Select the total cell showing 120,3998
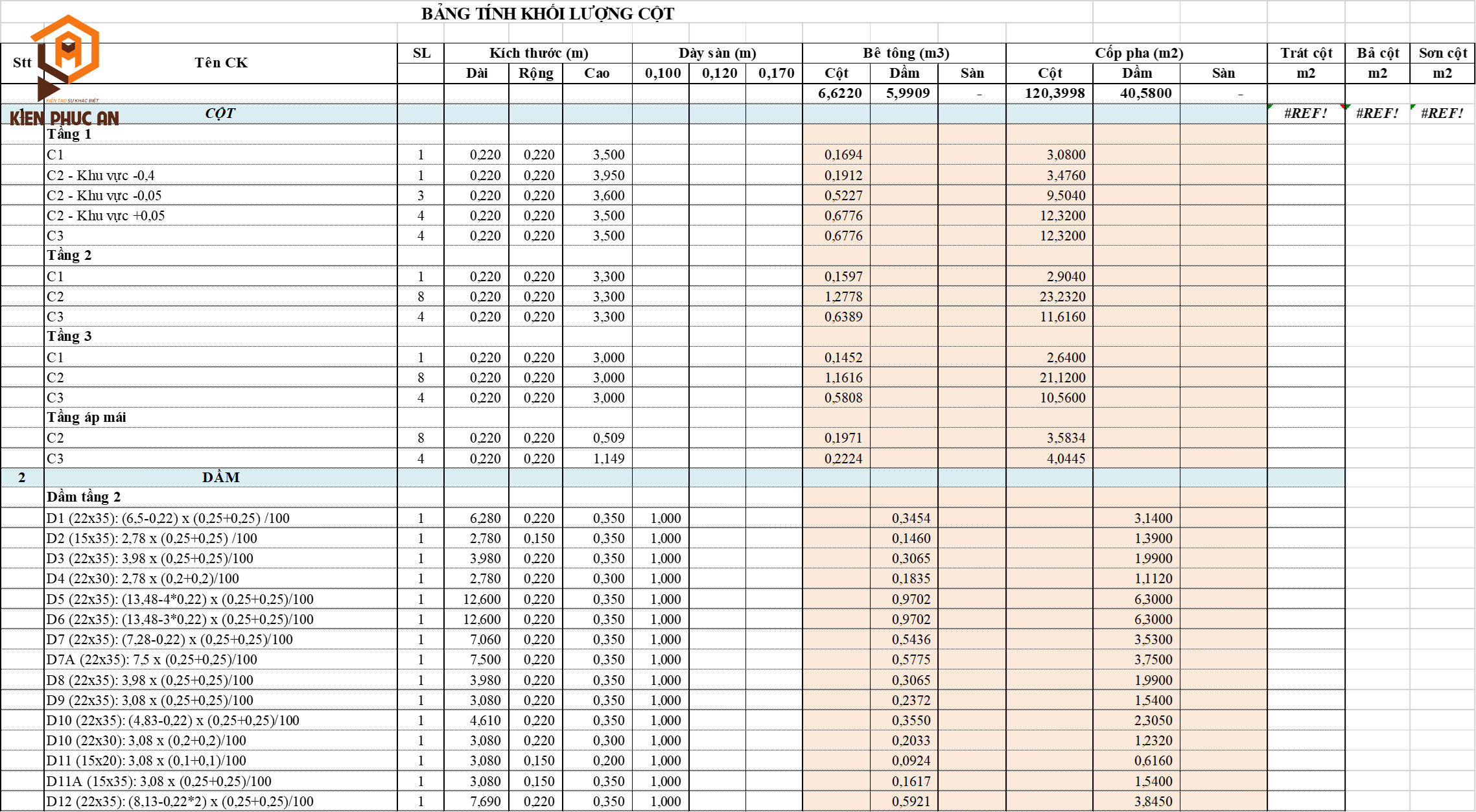 point(1054,93)
